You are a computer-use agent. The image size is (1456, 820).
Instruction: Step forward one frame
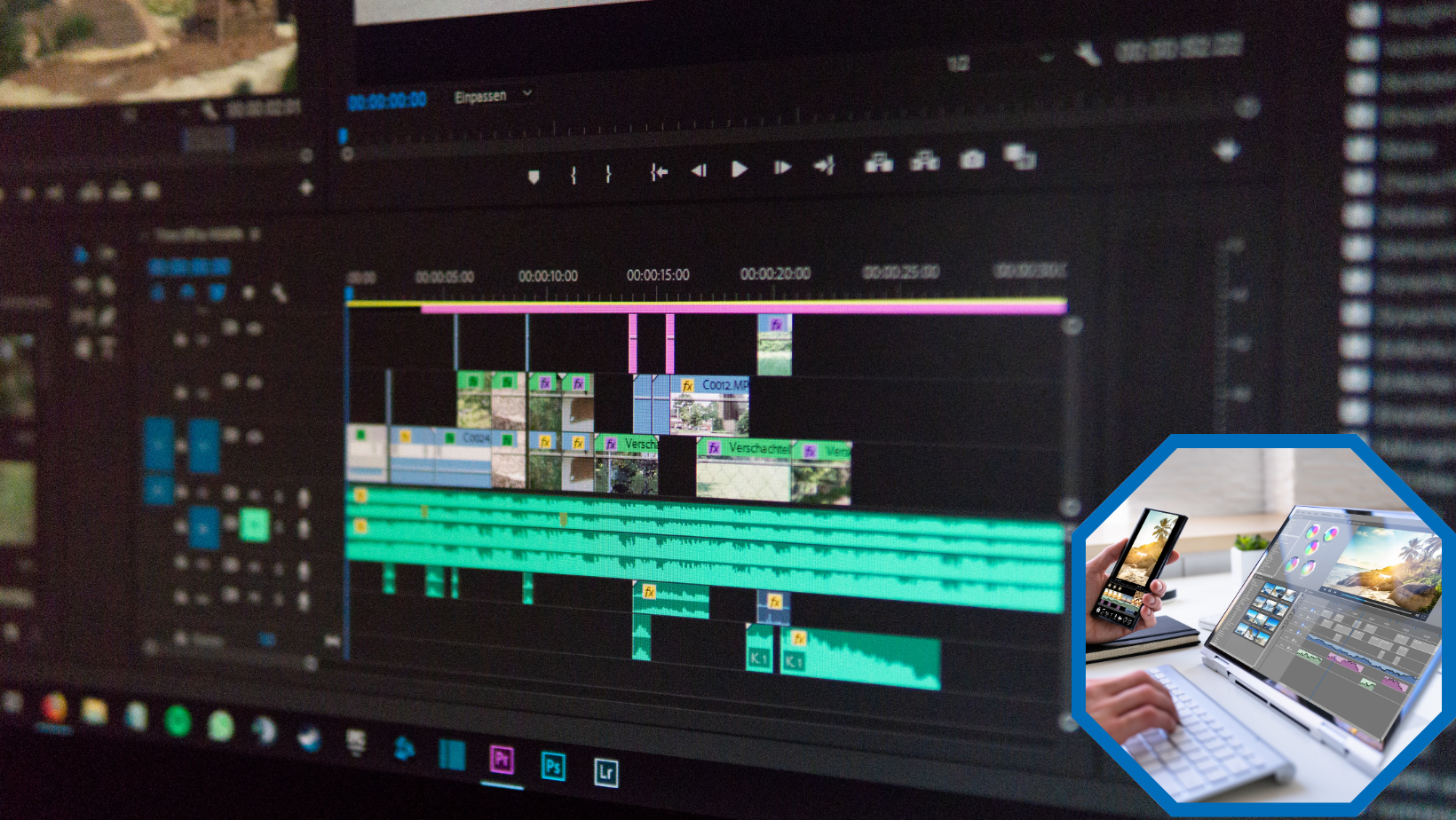pos(781,168)
